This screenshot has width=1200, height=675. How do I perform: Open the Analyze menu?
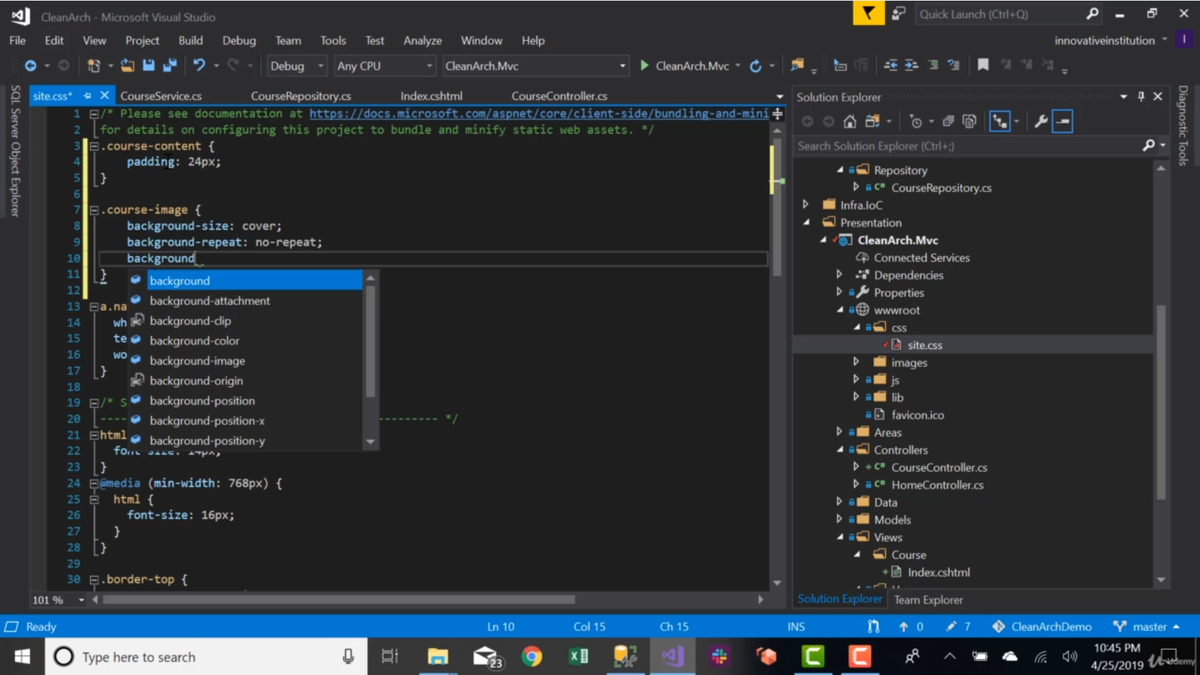[x=422, y=41]
